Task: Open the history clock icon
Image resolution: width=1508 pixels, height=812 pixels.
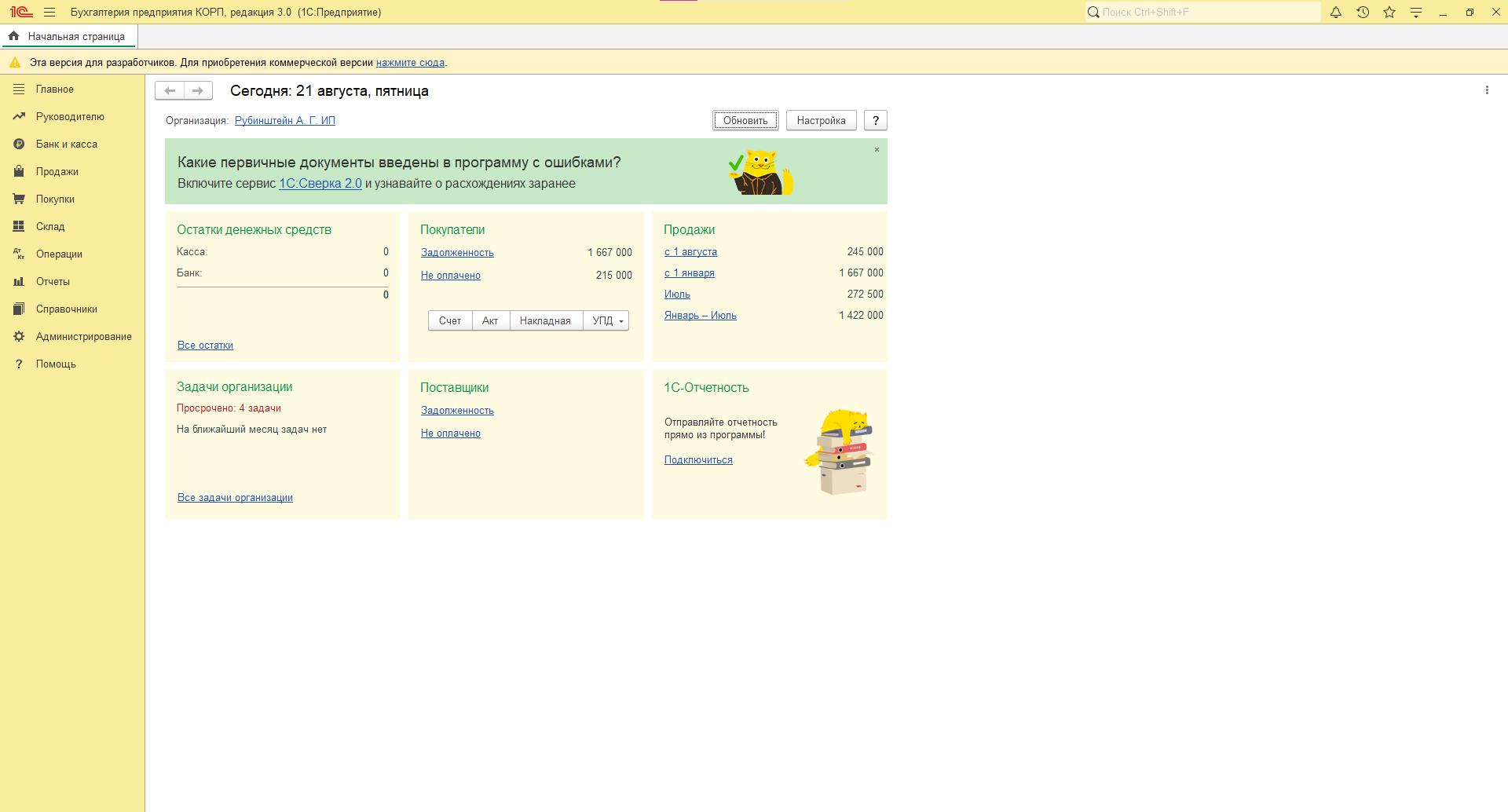Action: pyautogui.click(x=1363, y=13)
